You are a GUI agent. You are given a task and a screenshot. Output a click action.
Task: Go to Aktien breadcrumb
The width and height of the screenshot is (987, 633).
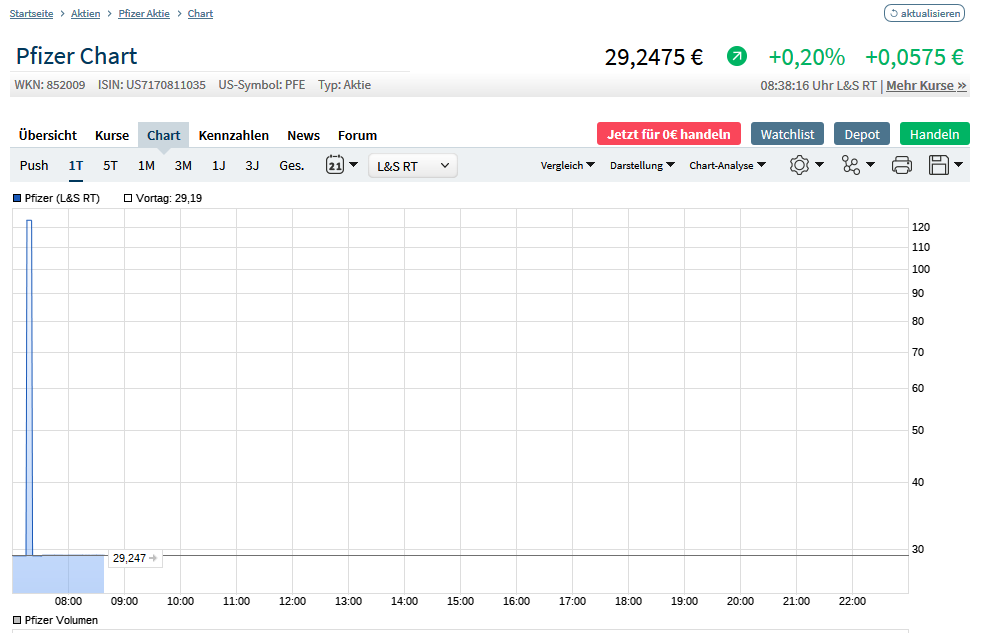(x=86, y=13)
